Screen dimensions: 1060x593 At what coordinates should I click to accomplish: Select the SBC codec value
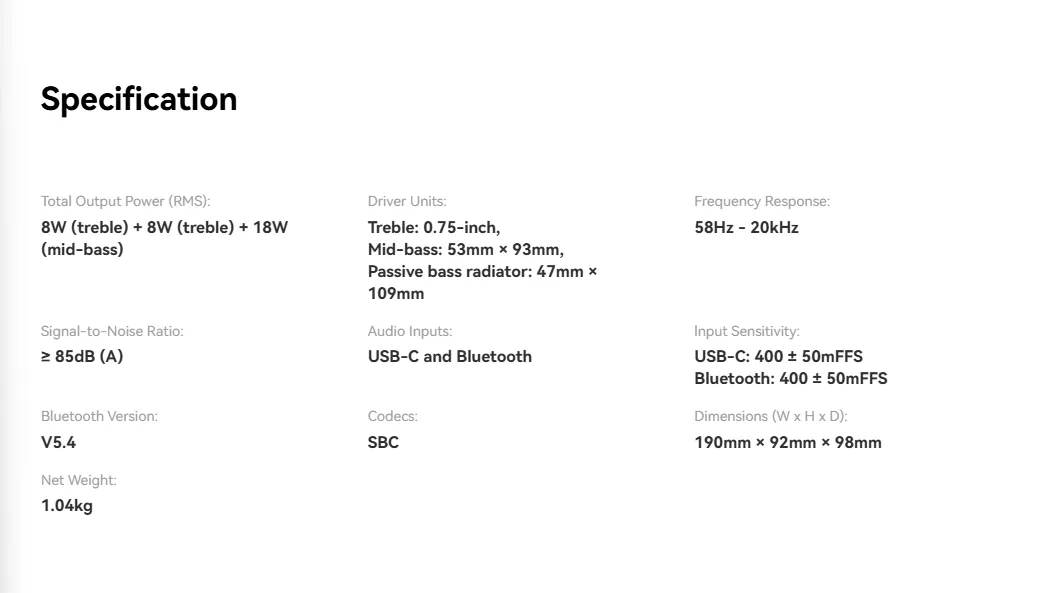point(383,443)
